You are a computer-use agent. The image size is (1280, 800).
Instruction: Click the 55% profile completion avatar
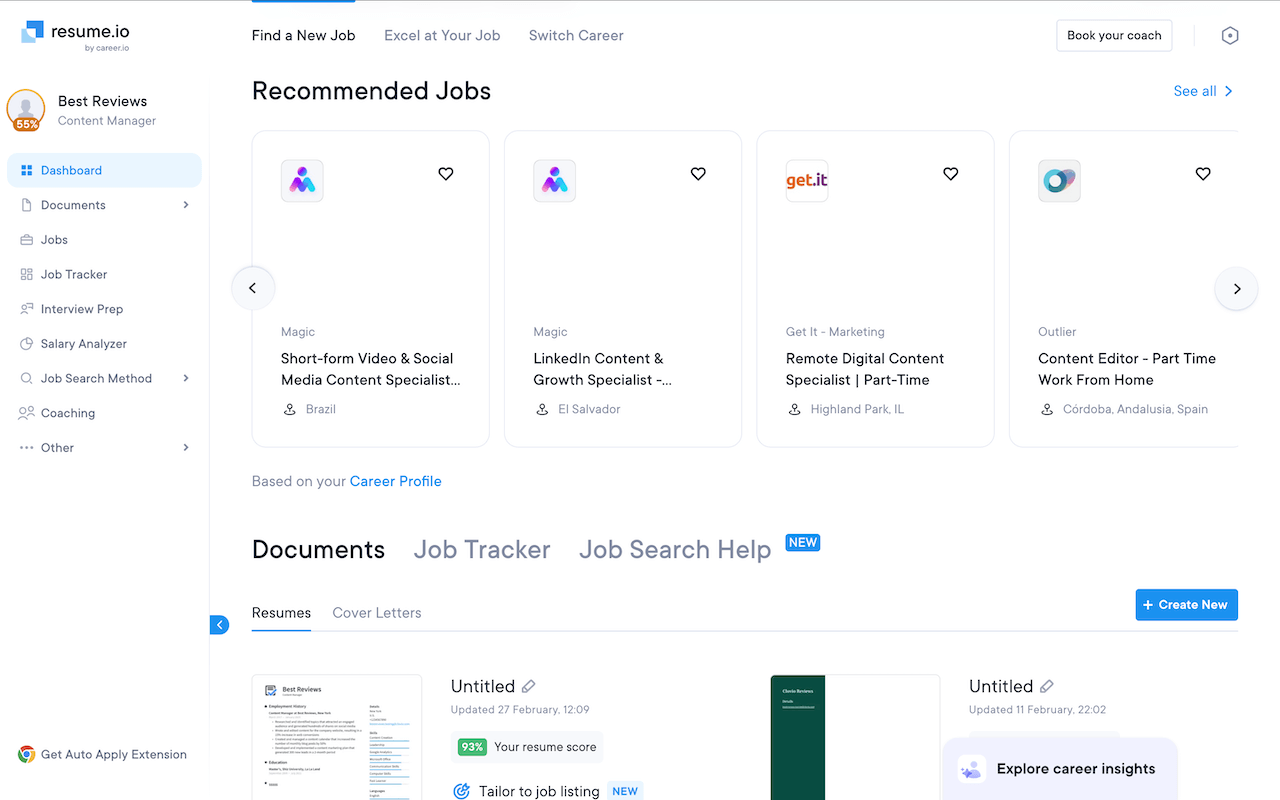point(26,110)
